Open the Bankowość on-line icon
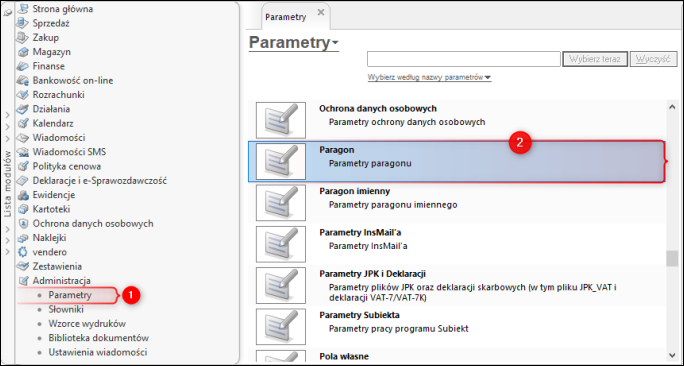Viewport: 684px width, 366px height. (22, 80)
